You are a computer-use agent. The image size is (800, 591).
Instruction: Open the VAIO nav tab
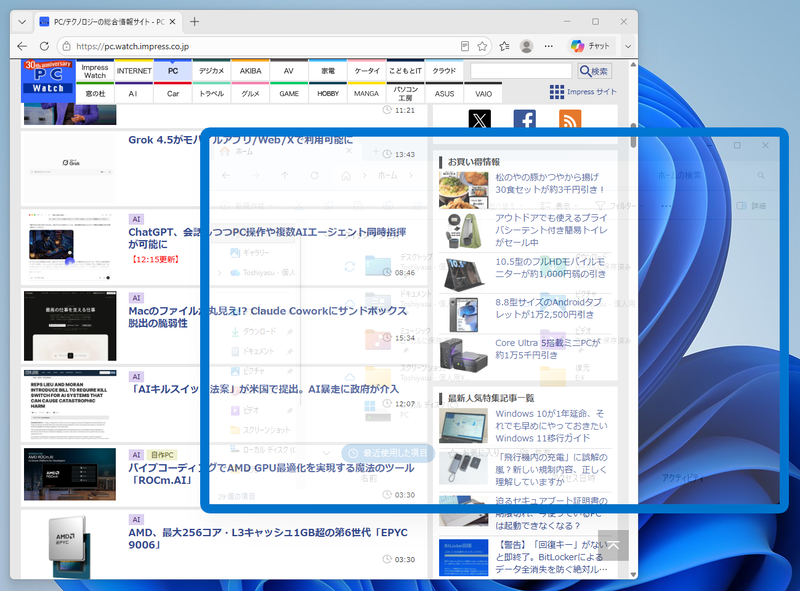[x=483, y=93]
